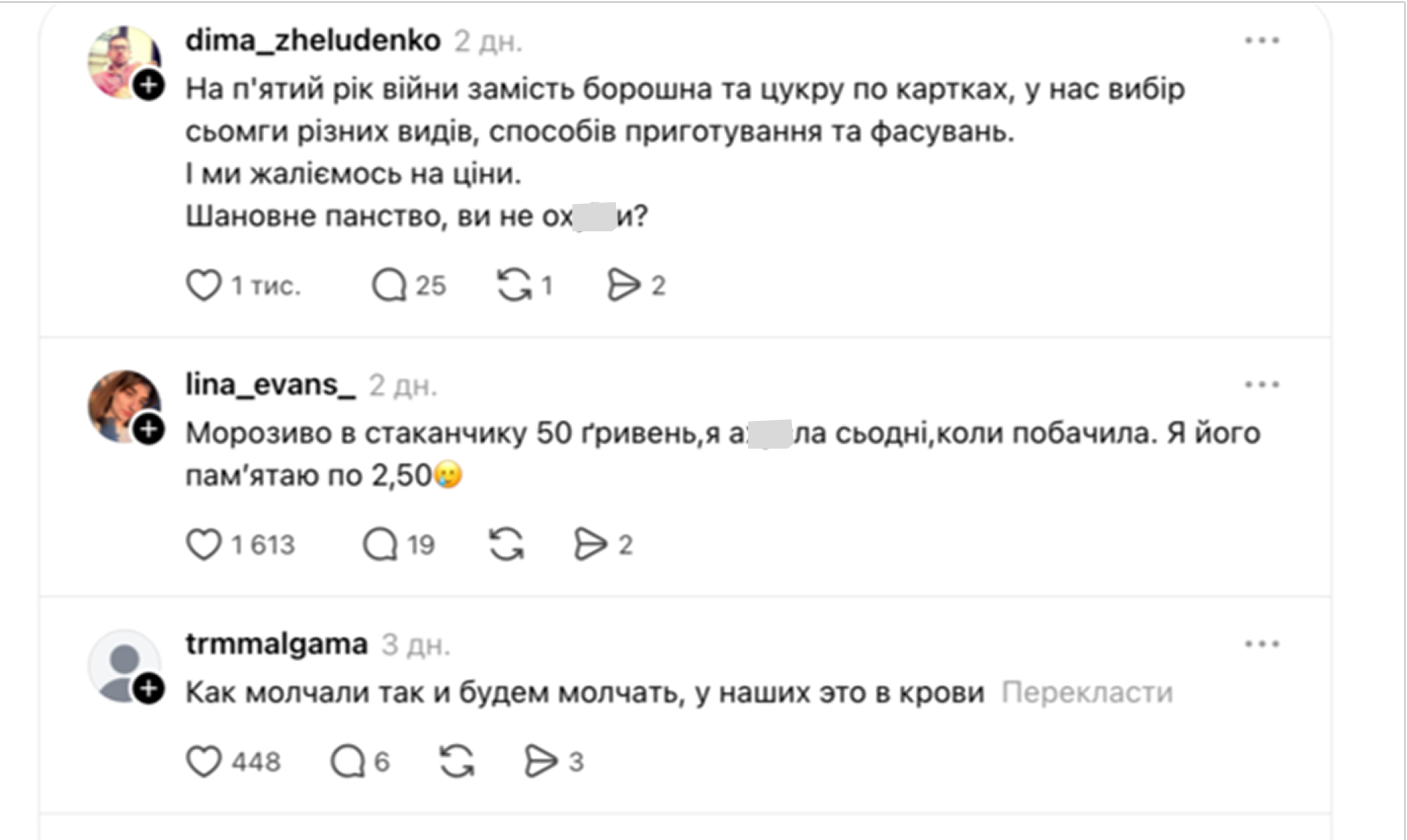
Task: Share dima_zheludenko's post via send icon
Action: [x=623, y=285]
